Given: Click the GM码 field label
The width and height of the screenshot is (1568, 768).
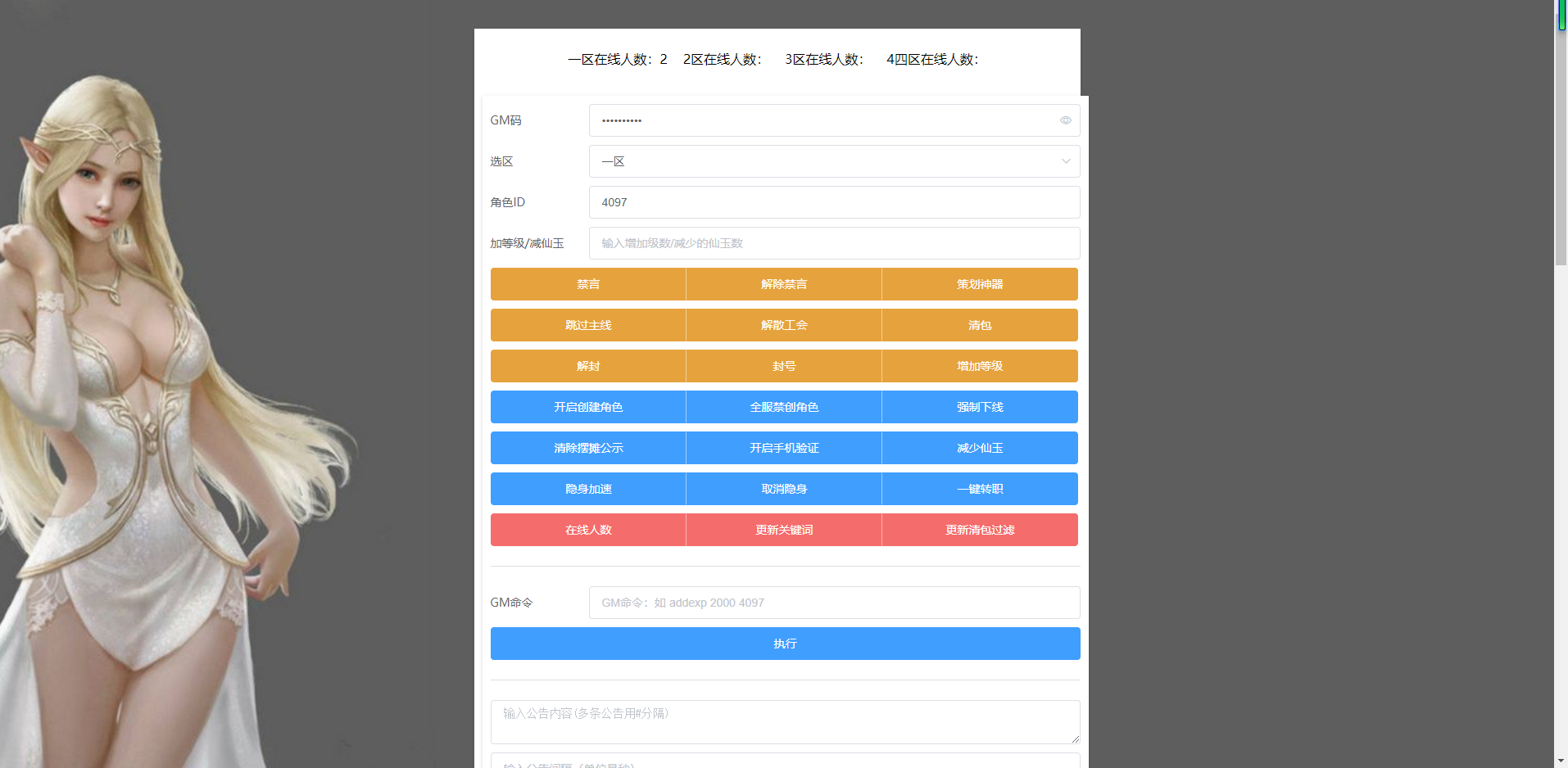Looking at the screenshot, I should point(505,120).
